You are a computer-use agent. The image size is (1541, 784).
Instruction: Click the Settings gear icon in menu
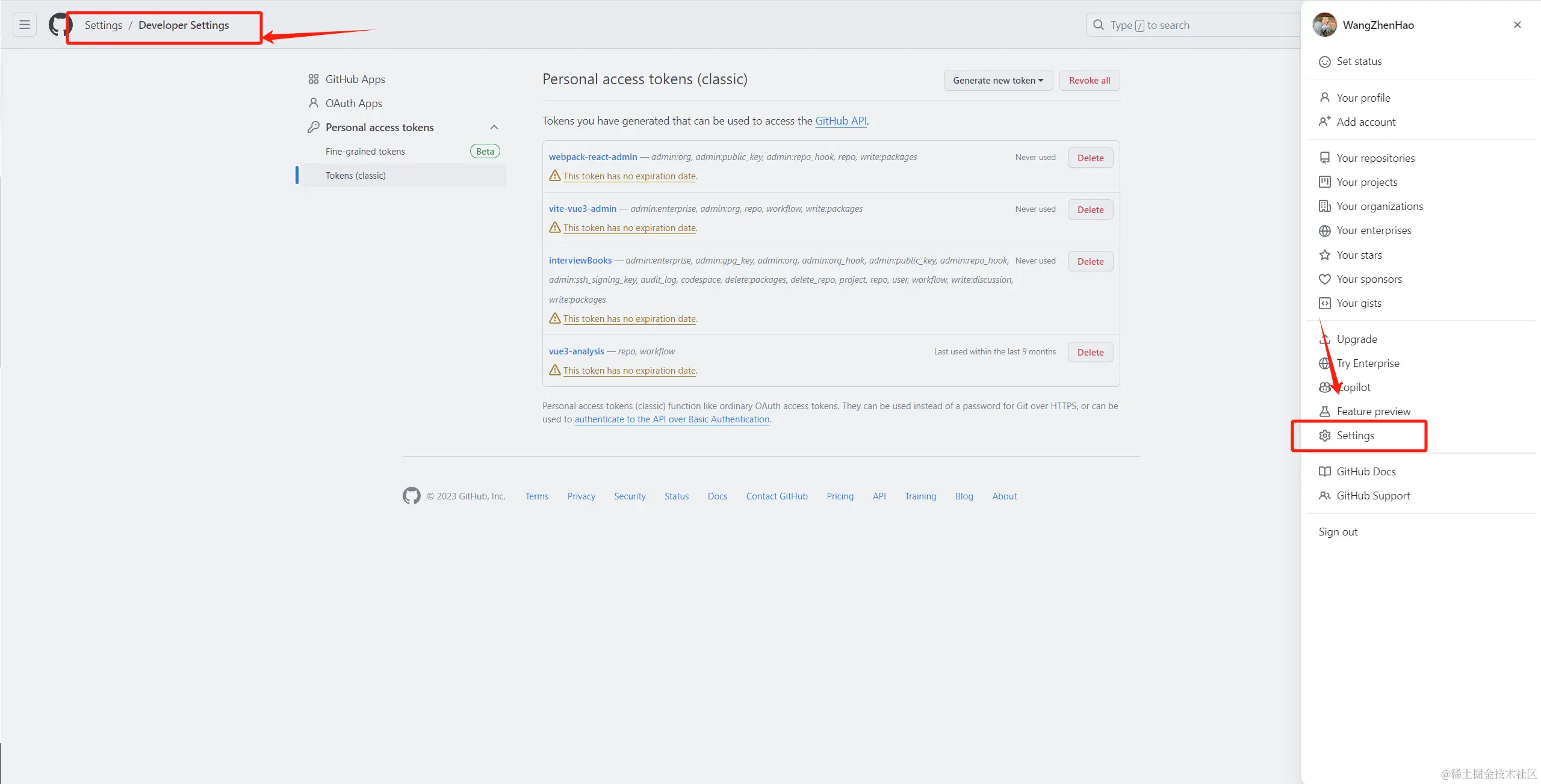(x=1324, y=436)
